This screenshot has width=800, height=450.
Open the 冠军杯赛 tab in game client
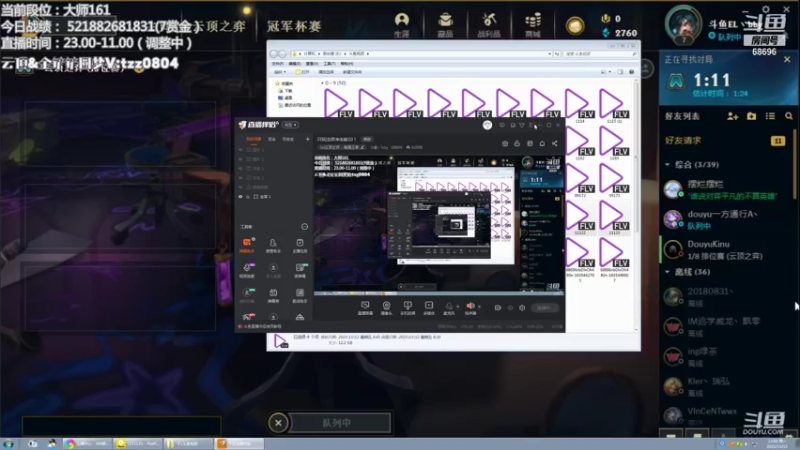[294, 26]
